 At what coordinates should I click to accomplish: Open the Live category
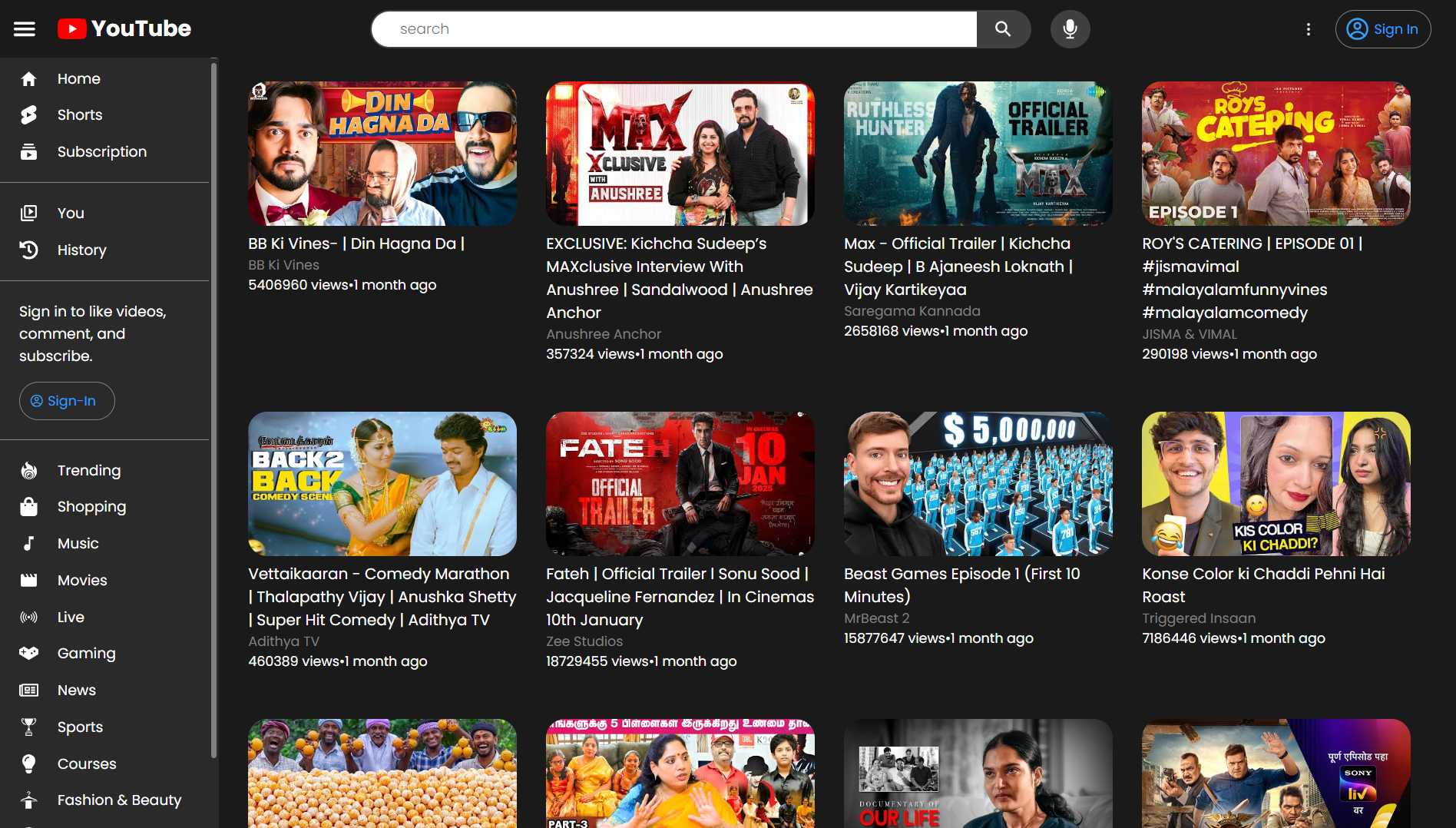(x=71, y=618)
